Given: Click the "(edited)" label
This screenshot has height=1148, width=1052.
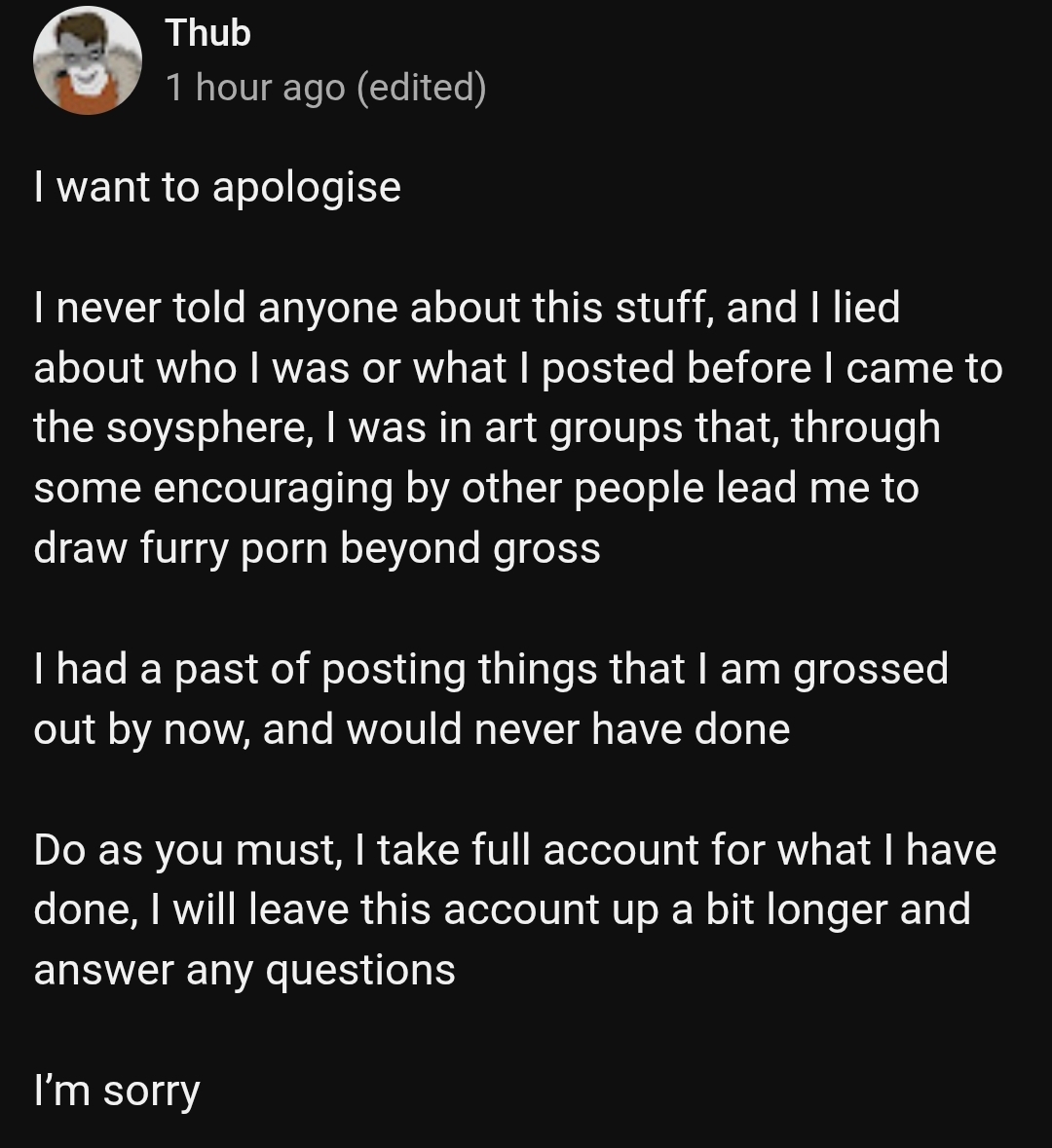Looking at the screenshot, I should pos(422,88).
